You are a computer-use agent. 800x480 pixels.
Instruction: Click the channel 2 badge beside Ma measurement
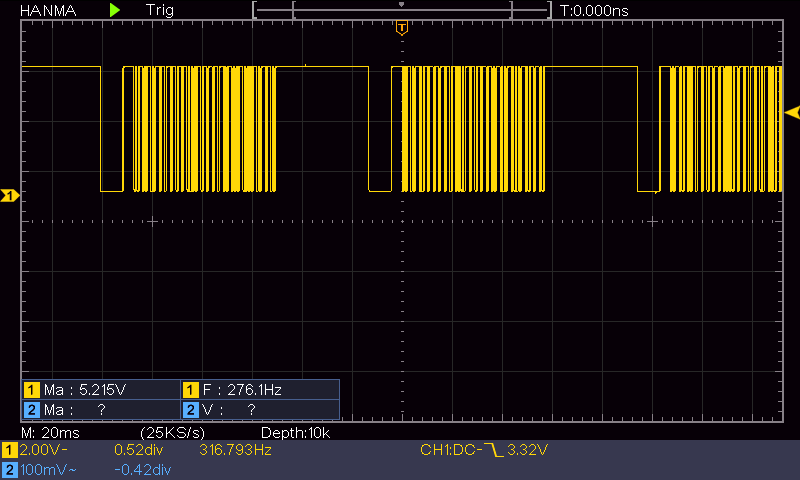(31, 409)
